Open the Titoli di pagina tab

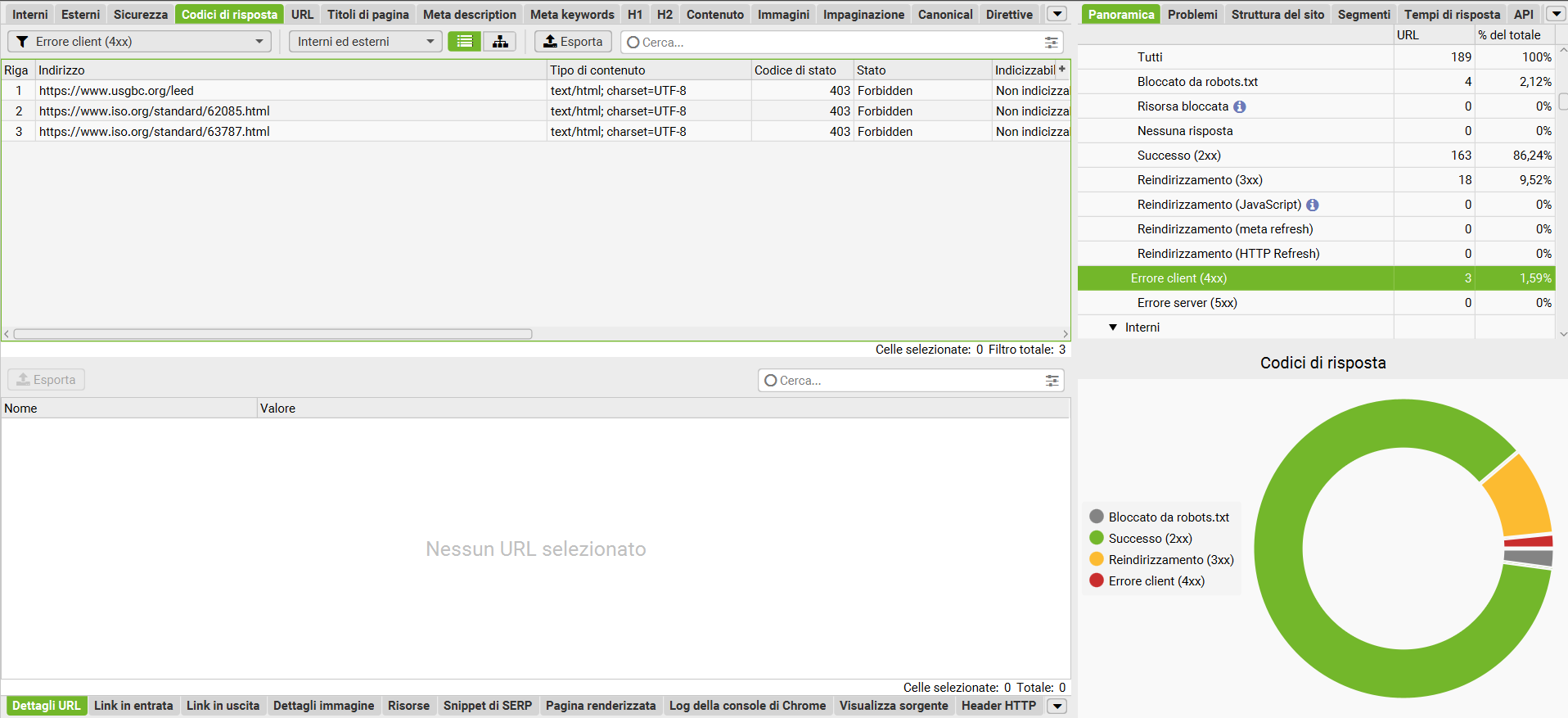coord(368,14)
